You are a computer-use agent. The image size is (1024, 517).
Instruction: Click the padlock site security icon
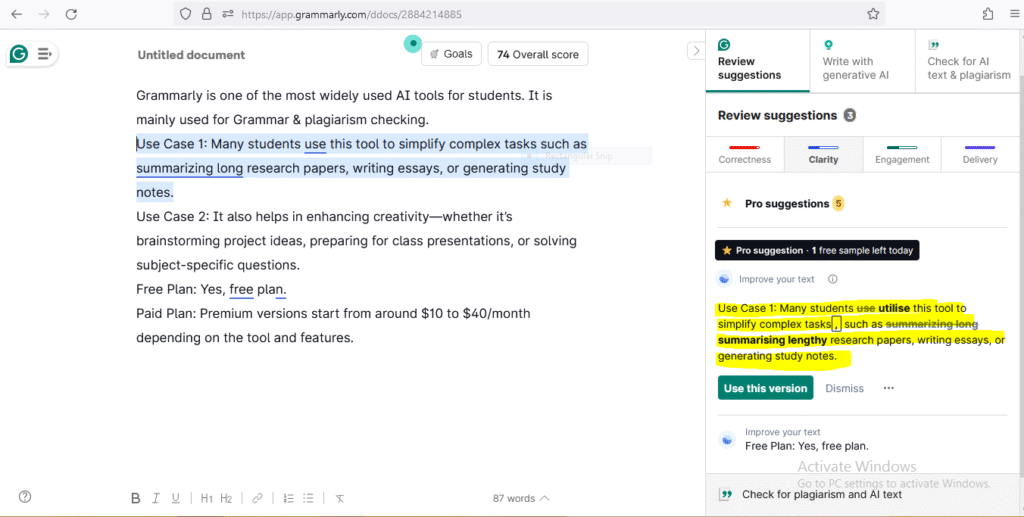click(206, 14)
